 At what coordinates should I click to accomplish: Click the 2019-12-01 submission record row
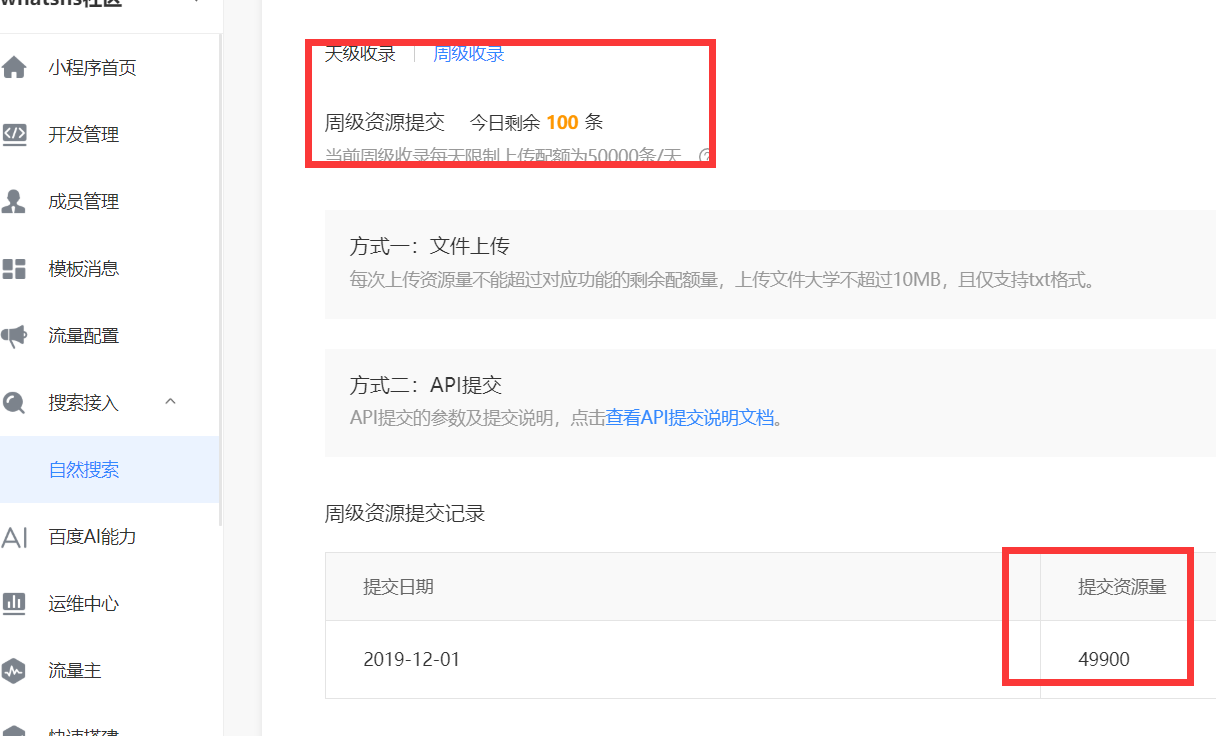[412, 659]
